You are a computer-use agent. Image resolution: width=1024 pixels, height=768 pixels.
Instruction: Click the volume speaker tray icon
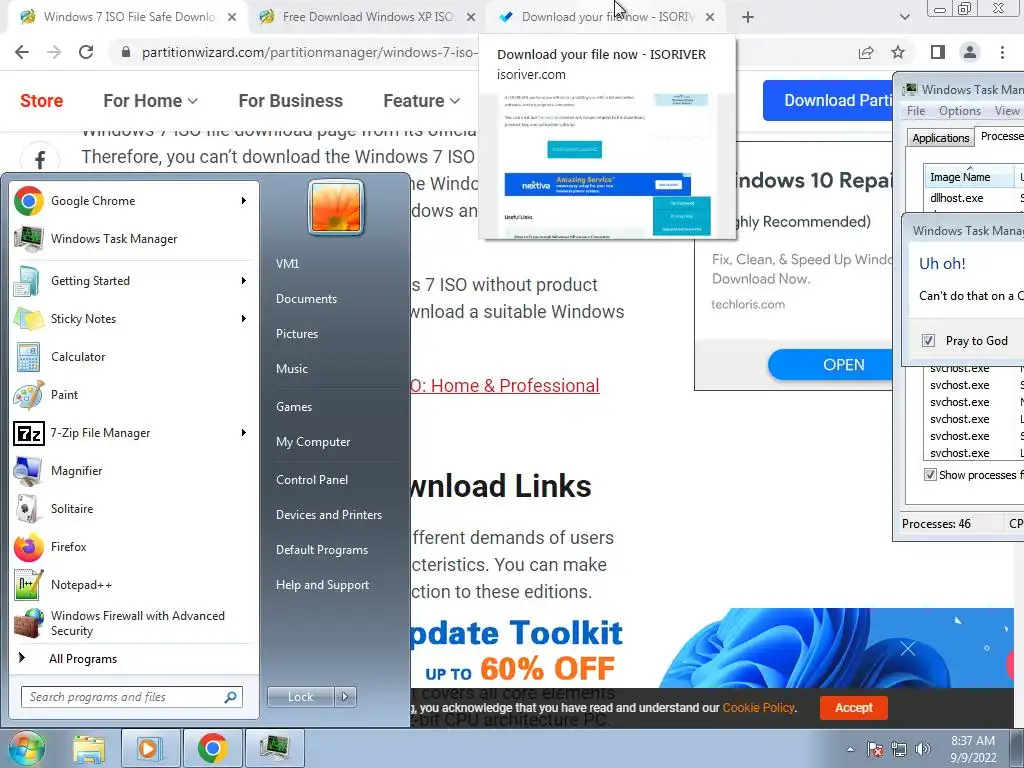click(x=923, y=749)
